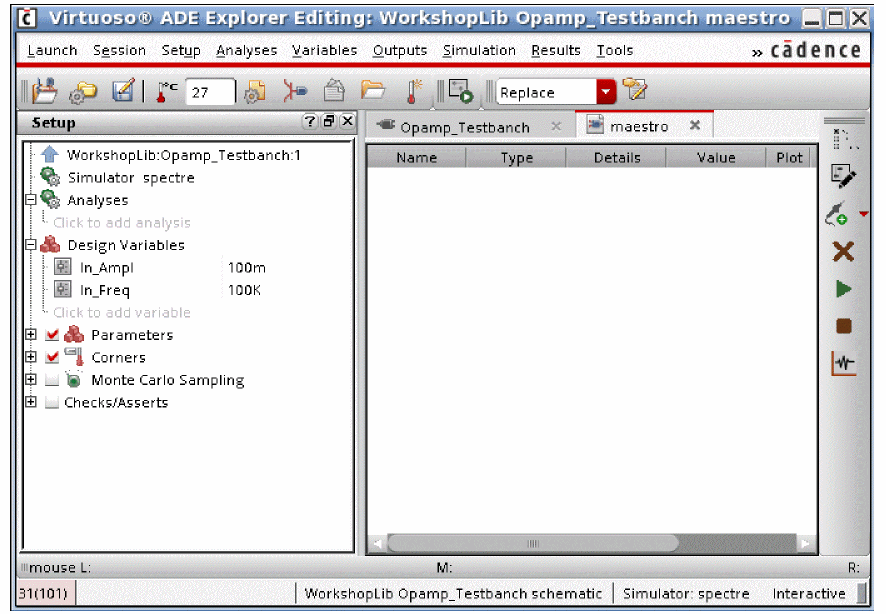Click the thermometer with sparkle icon
This screenshot has width=886, height=614.
(x=414, y=92)
